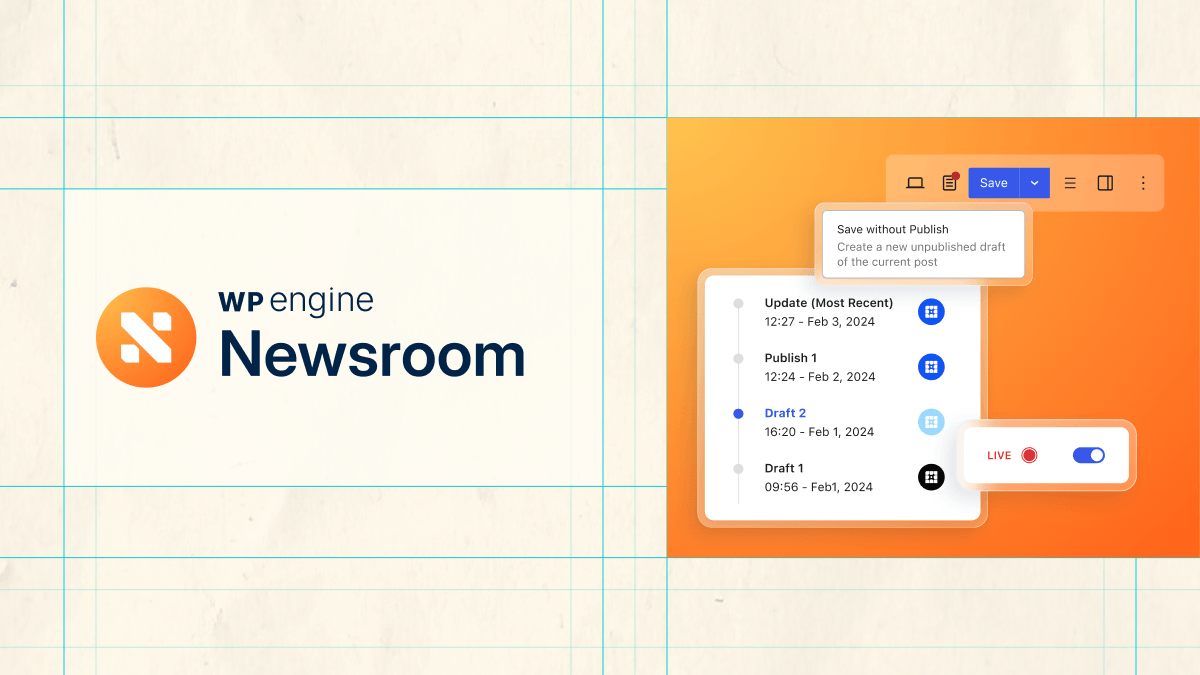This screenshot has width=1200, height=675.
Task: Click blue icon beside Publish 1
Action: point(931,367)
